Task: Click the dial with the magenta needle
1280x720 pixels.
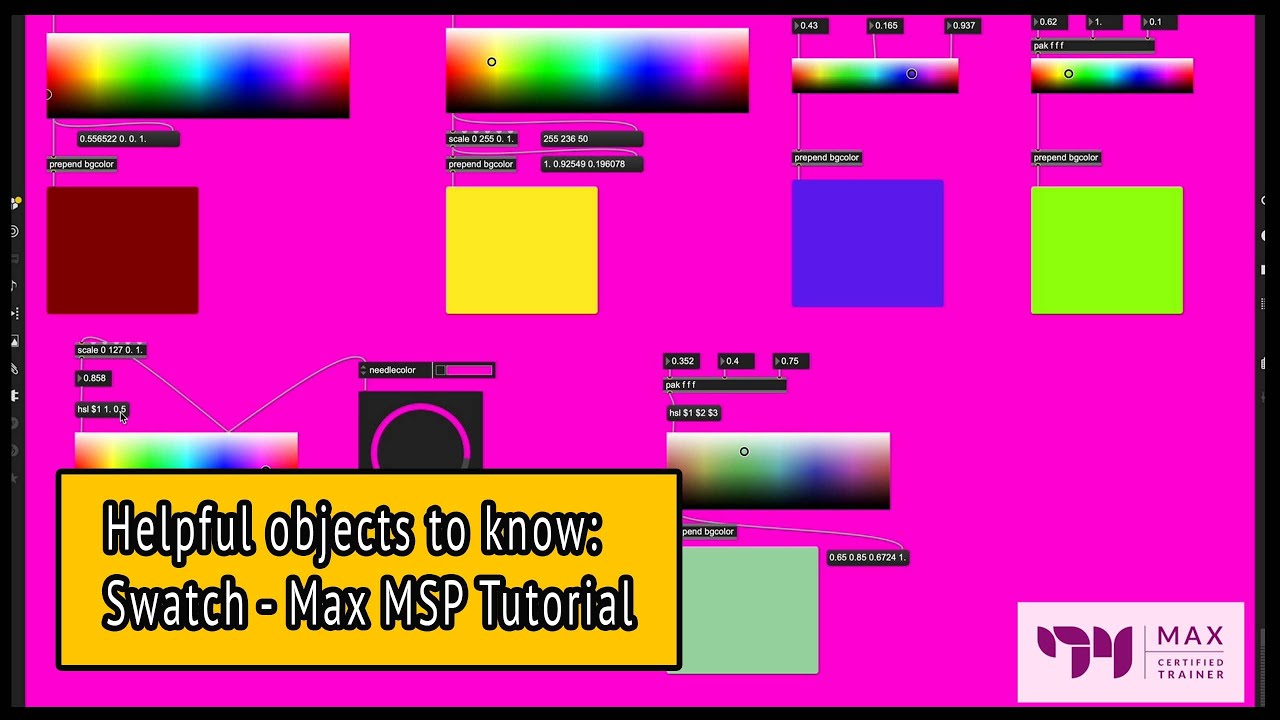Action: 420,431
